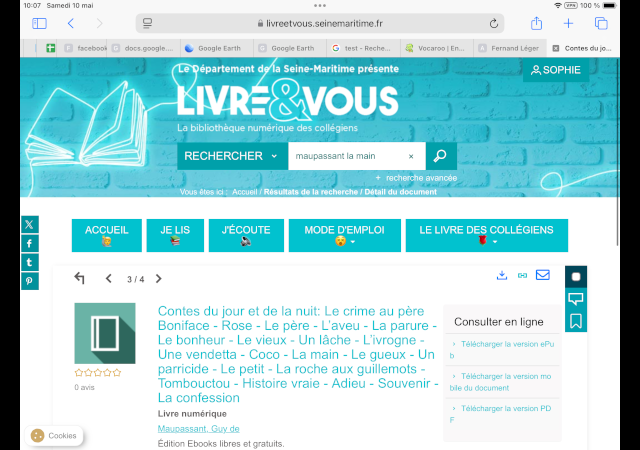Open recherche avancée link
This screenshot has height=450, width=640.
(x=417, y=178)
